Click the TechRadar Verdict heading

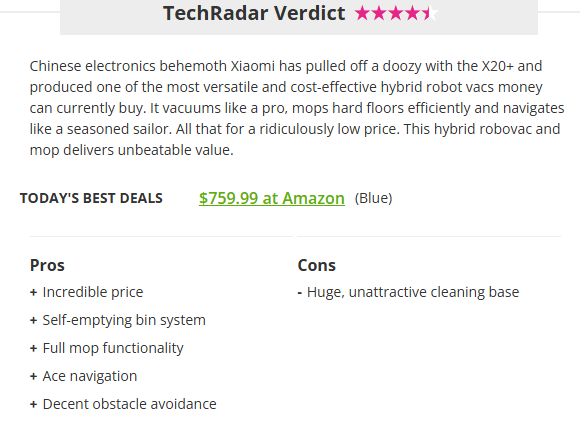[254, 13]
